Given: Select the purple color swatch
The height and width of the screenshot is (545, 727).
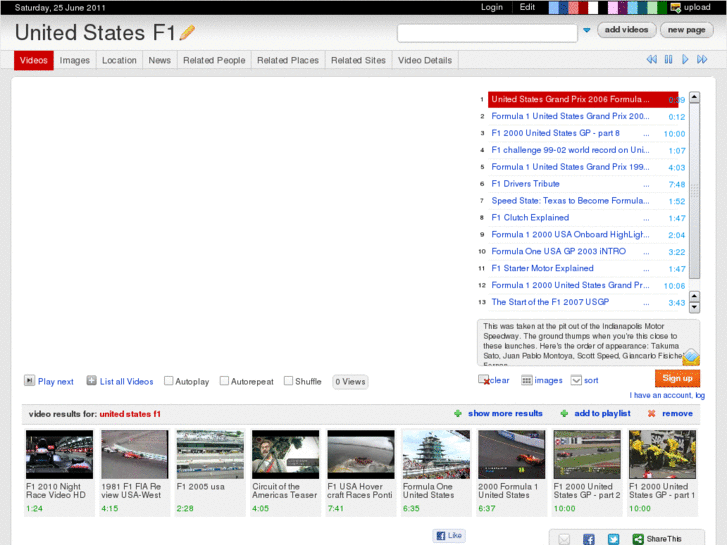Looking at the screenshot, I should coord(622,7).
